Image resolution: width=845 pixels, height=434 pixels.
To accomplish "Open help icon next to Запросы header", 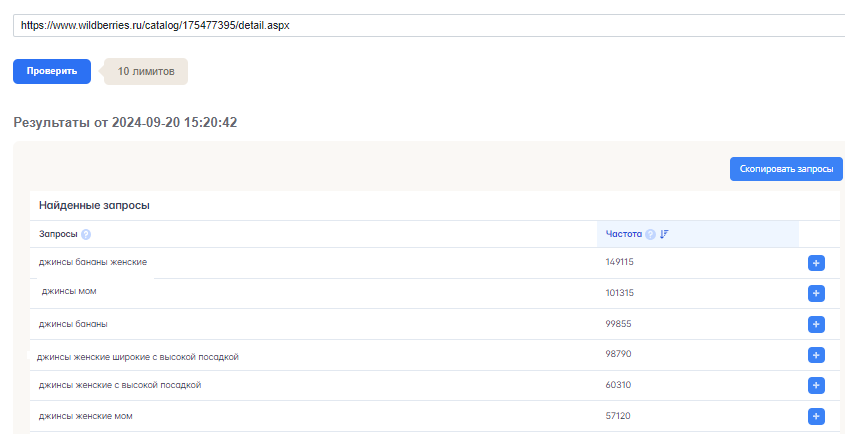I will click(86, 235).
